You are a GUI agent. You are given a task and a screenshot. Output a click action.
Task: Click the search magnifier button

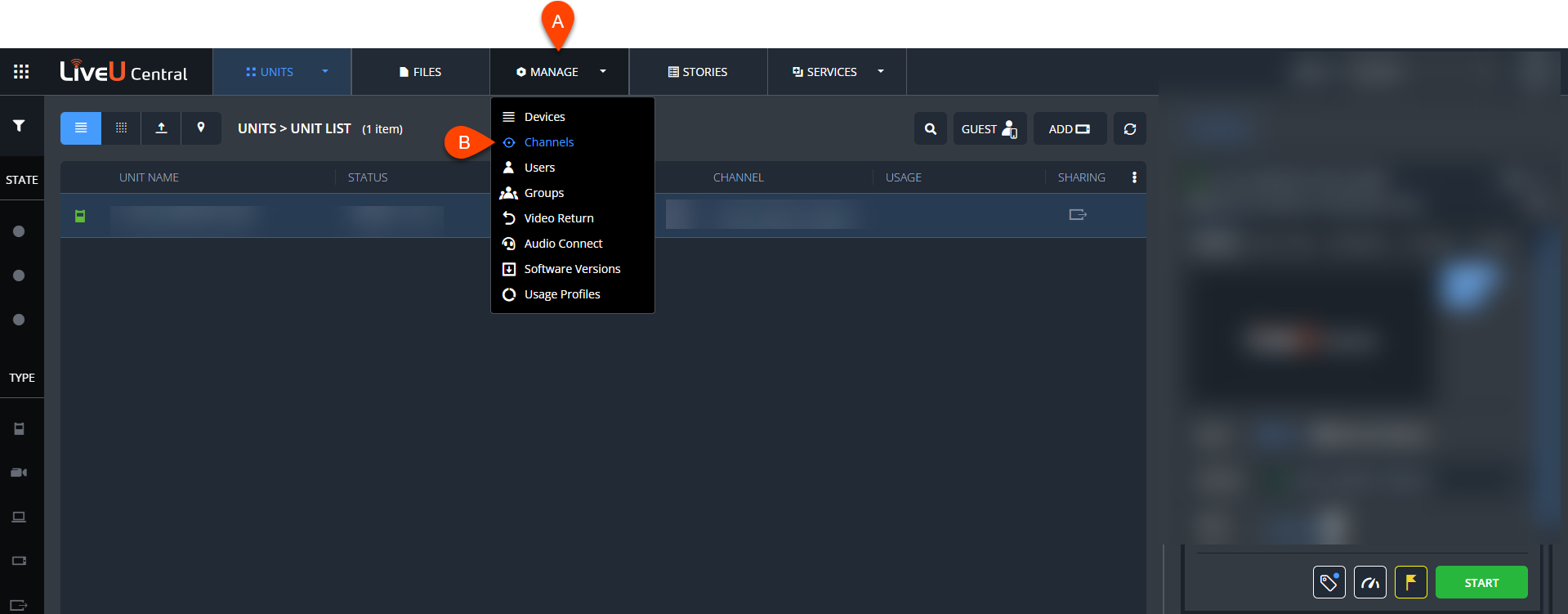point(931,128)
